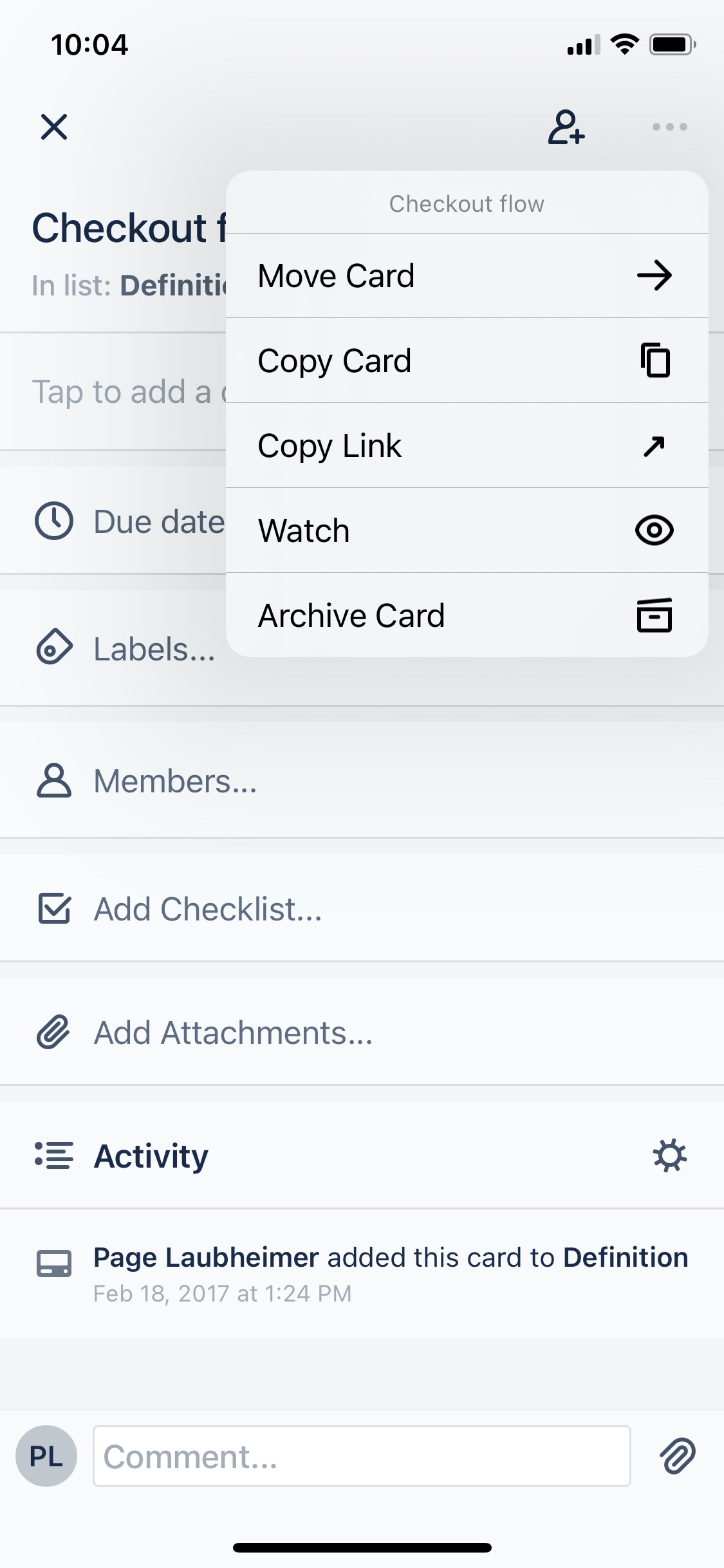The height and width of the screenshot is (1568, 724).
Task: Tap Add Attachments paperclip row
Action: (233, 1033)
